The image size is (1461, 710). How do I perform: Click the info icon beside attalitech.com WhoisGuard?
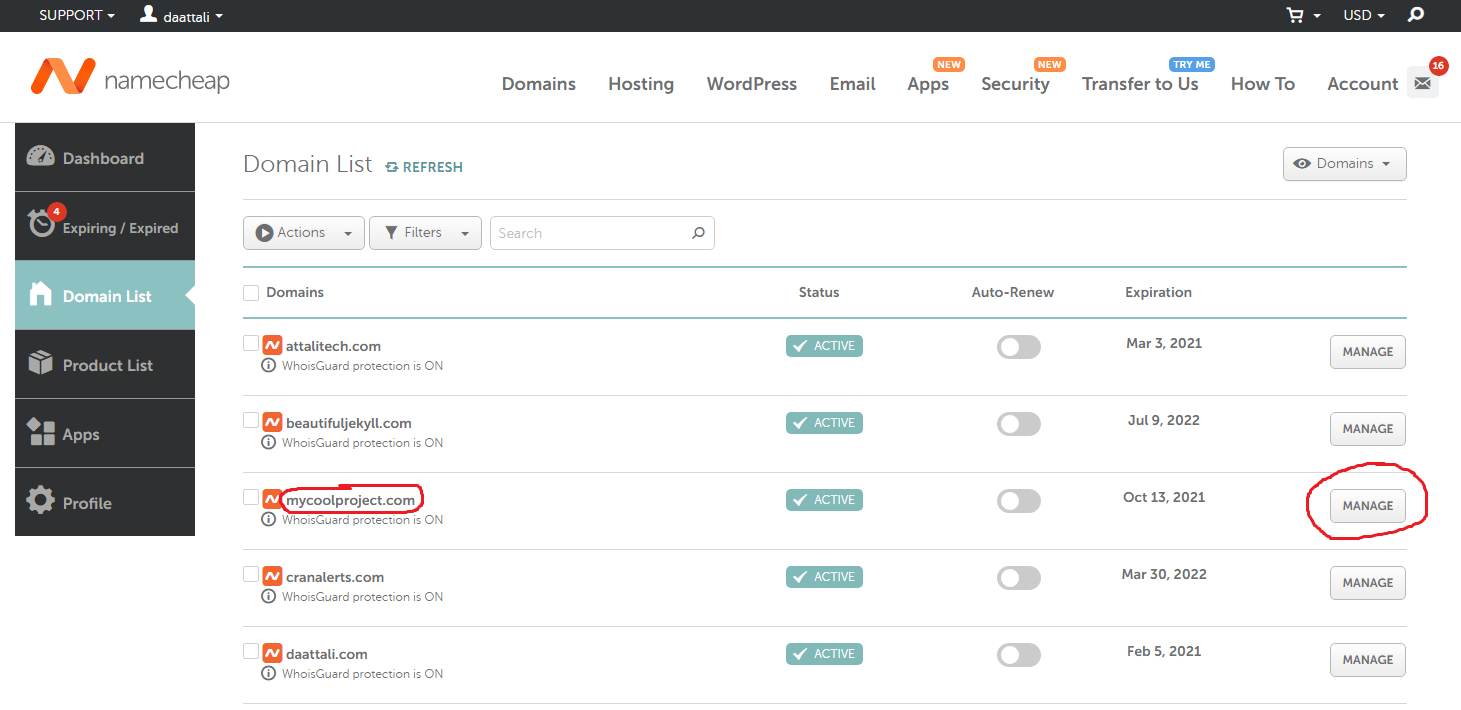(x=268, y=365)
